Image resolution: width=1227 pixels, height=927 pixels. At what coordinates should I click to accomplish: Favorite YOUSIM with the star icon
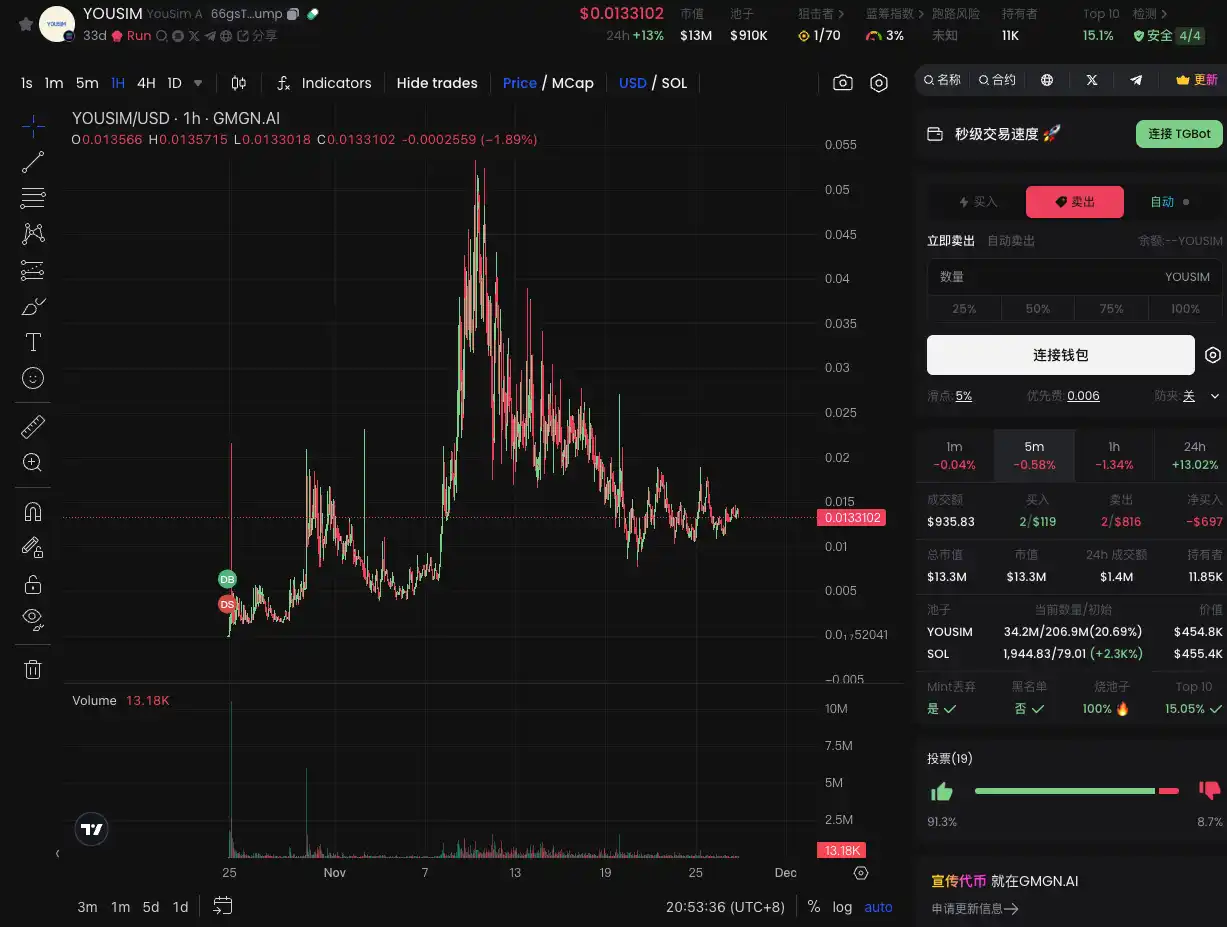pyautogui.click(x=26, y=24)
